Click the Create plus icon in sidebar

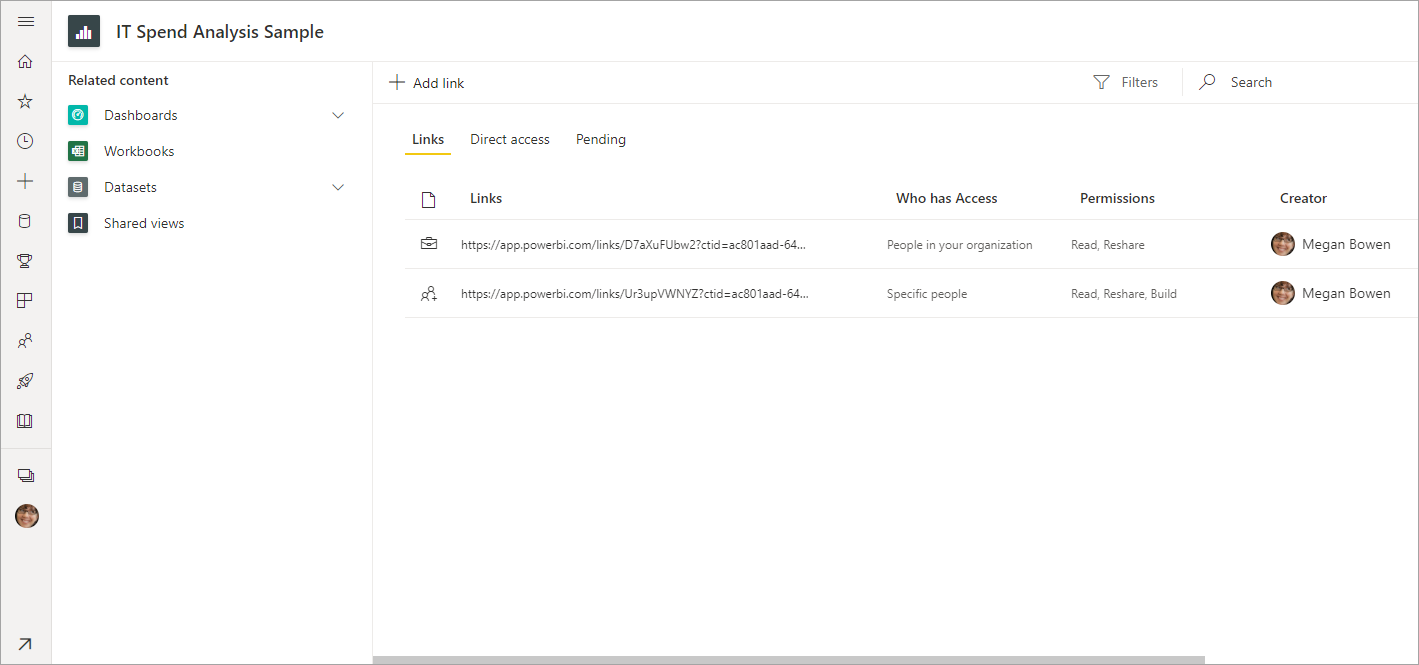26,181
